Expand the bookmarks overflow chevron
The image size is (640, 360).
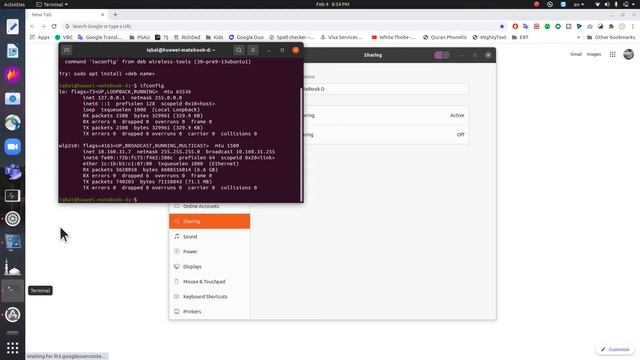pyautogui.click(x=578, y=37)
